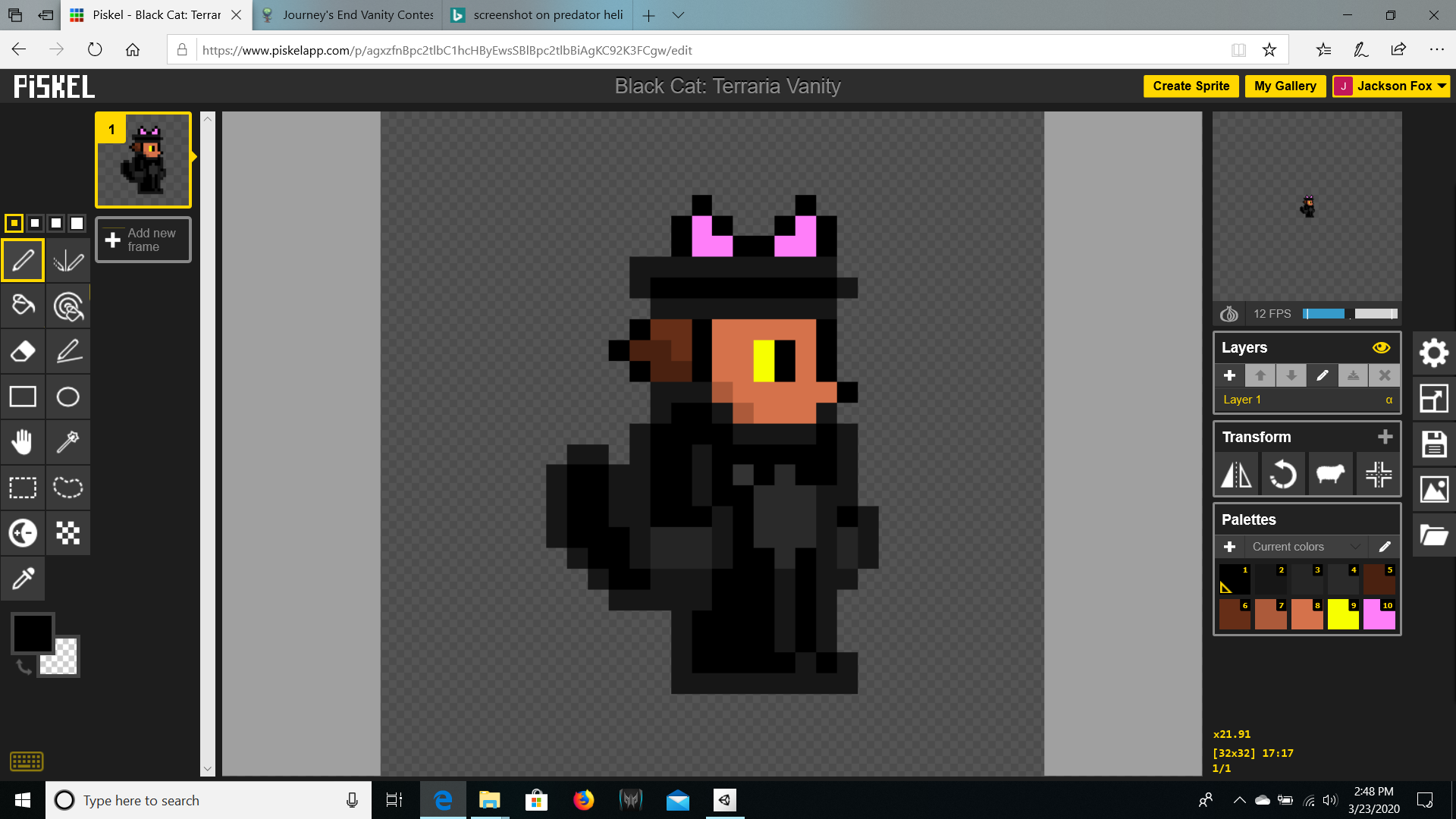Viewport: 1456px width, 819px height.
Task: Open My Gallery
Action: [x=1285, y=86]
